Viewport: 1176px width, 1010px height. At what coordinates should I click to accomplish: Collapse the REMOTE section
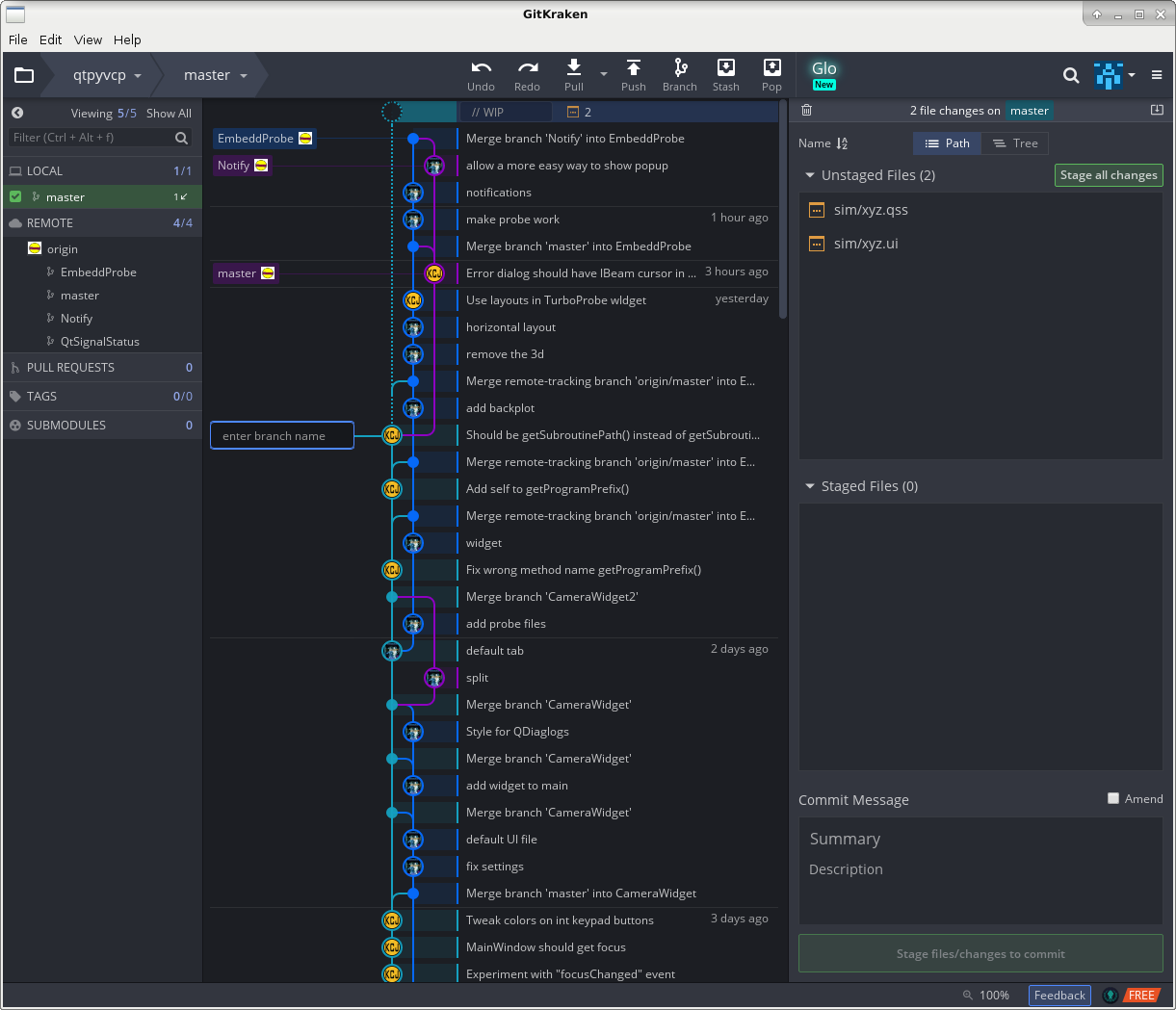(x=102, y=222)
